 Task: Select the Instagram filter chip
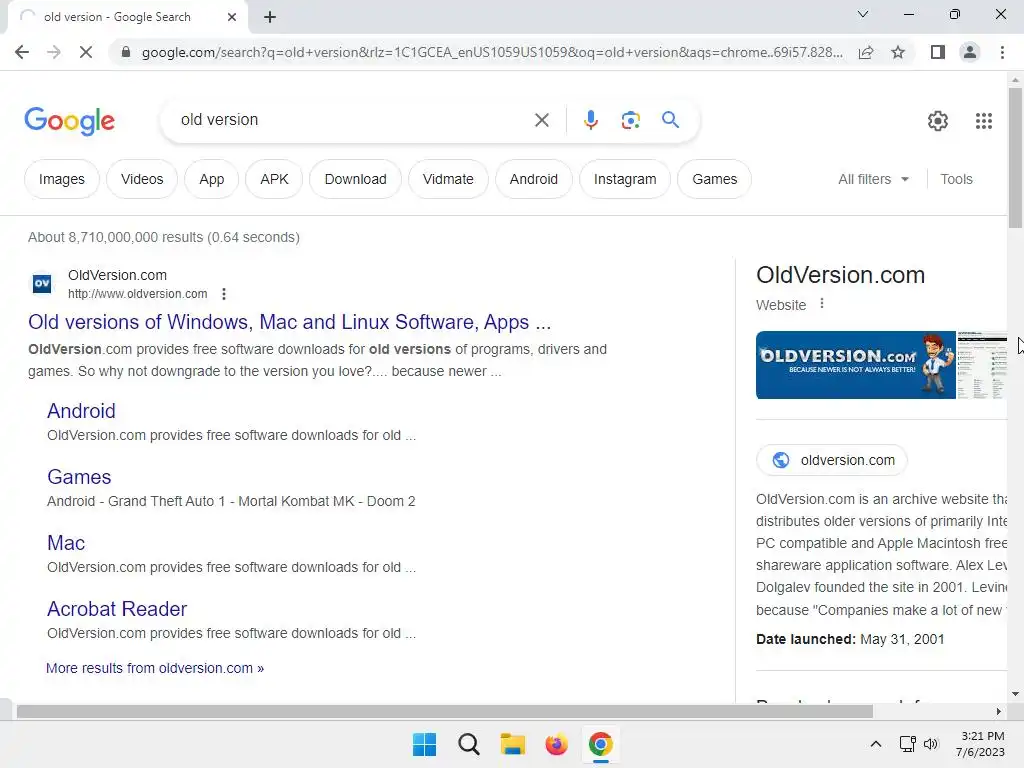(625, 179)
